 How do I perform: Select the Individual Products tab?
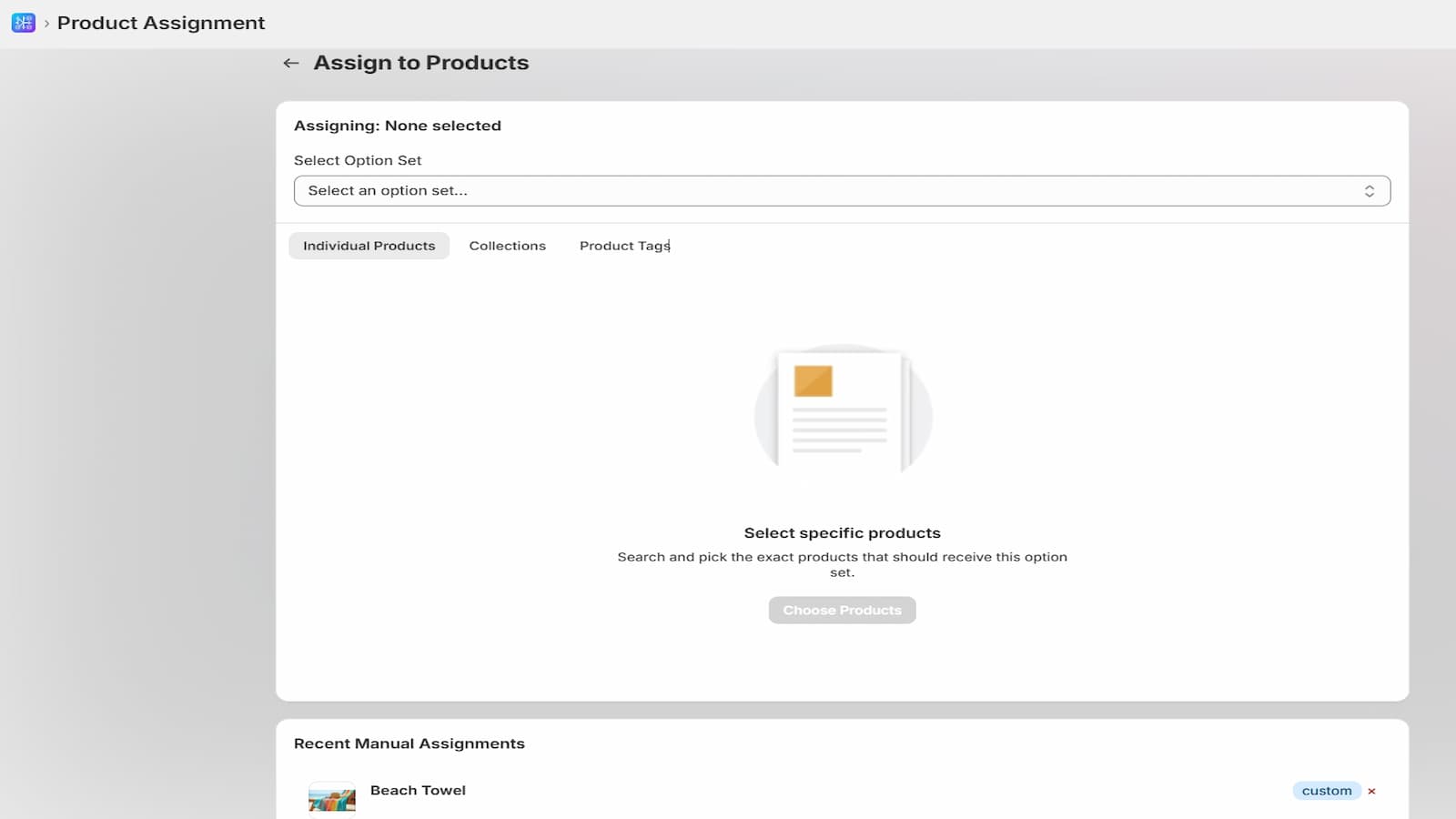[369, 245]
